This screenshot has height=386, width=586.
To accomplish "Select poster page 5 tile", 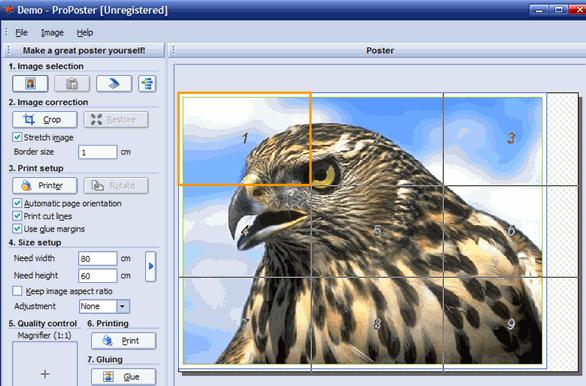I will coord(377,231).
